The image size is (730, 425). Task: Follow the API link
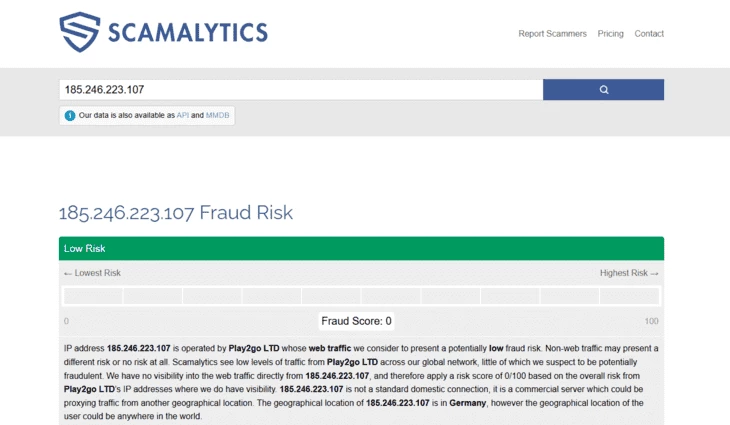click(183, 116)
